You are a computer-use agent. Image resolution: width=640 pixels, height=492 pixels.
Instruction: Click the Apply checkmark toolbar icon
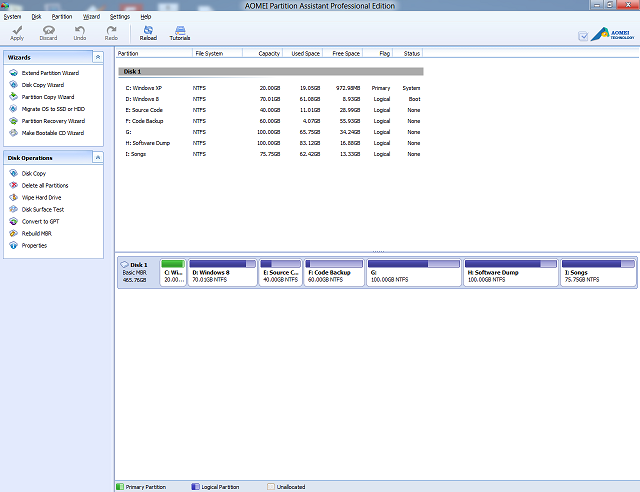(17, 30)
